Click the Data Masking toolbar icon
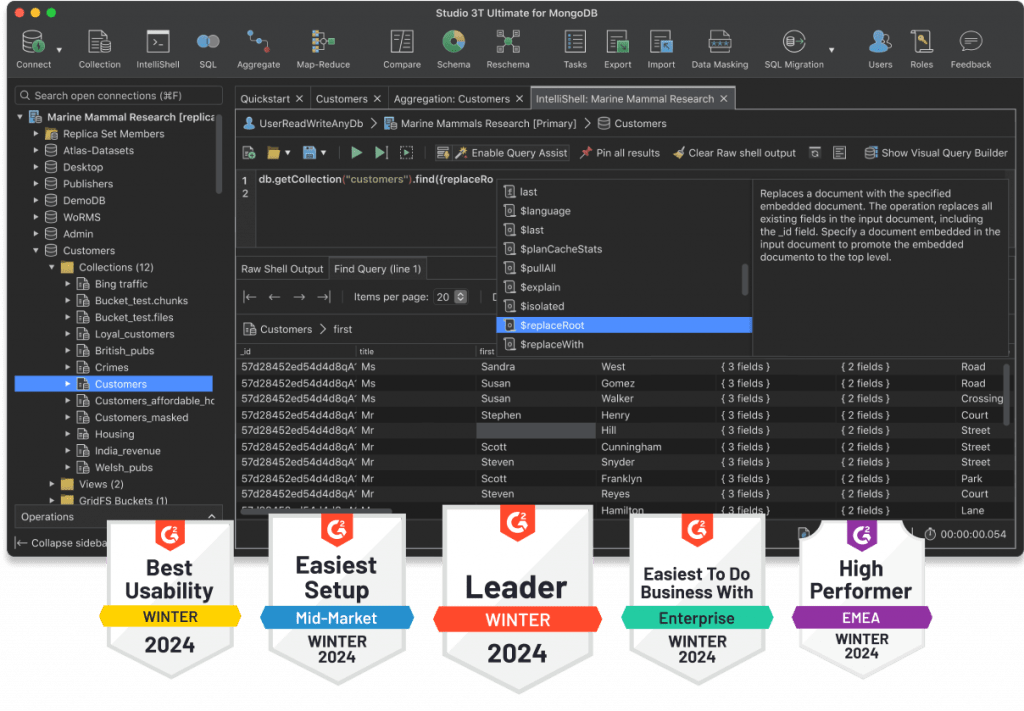The height and width of the screenshot is (711, 1024). (x=719, y=42)
